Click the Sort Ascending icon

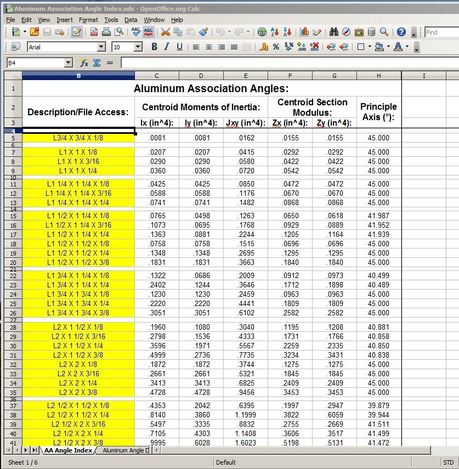click(x=275, y=32)
